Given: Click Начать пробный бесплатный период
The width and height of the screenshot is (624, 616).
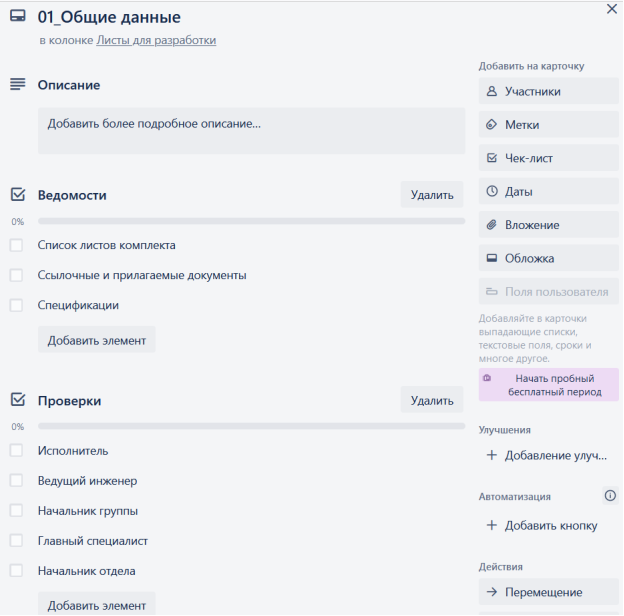Looking at the screenshot, I should pos(548,385).
